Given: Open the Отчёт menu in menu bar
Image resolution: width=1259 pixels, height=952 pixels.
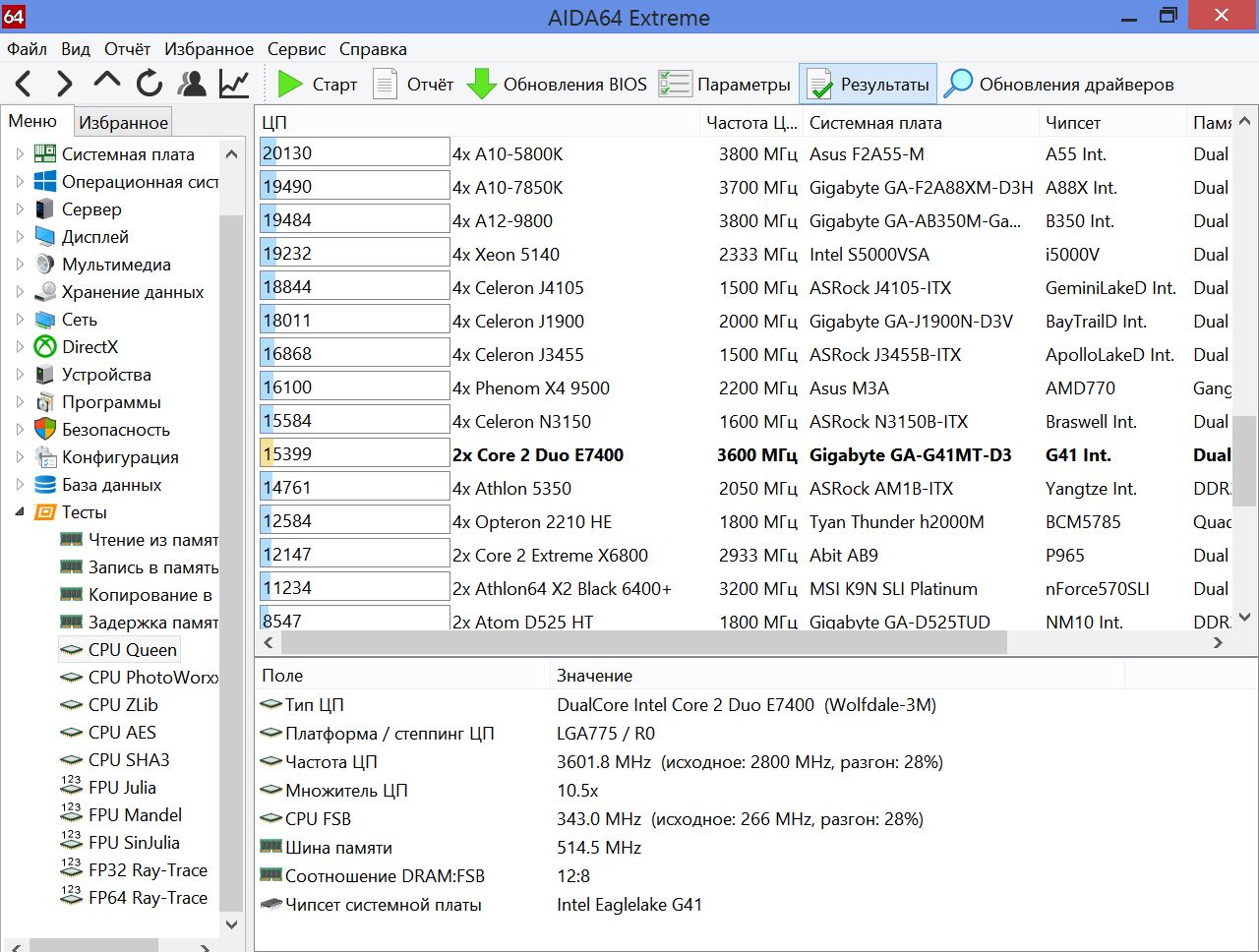Looking at the screenshot, I should (x=128, y=49).
